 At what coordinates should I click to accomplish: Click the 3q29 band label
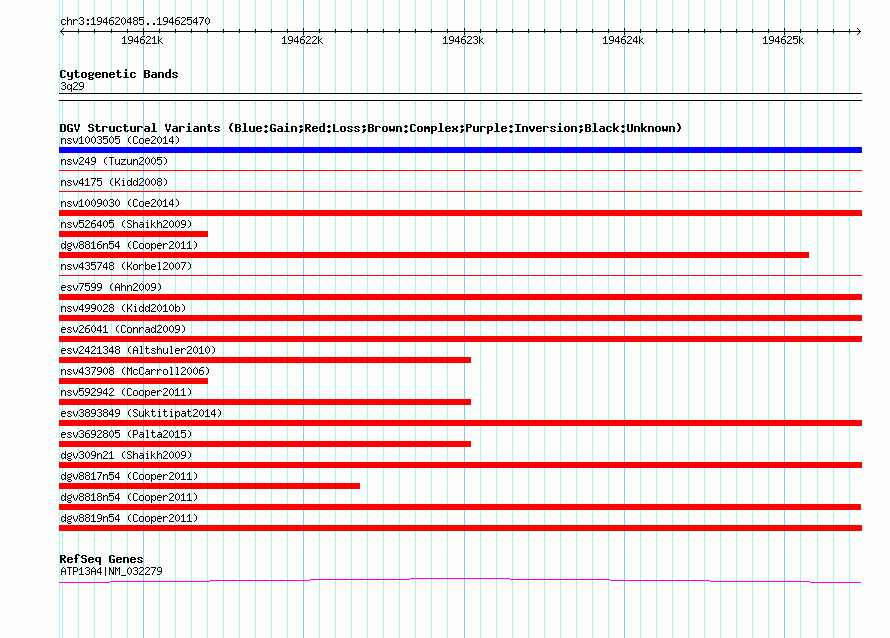(72, 86)
